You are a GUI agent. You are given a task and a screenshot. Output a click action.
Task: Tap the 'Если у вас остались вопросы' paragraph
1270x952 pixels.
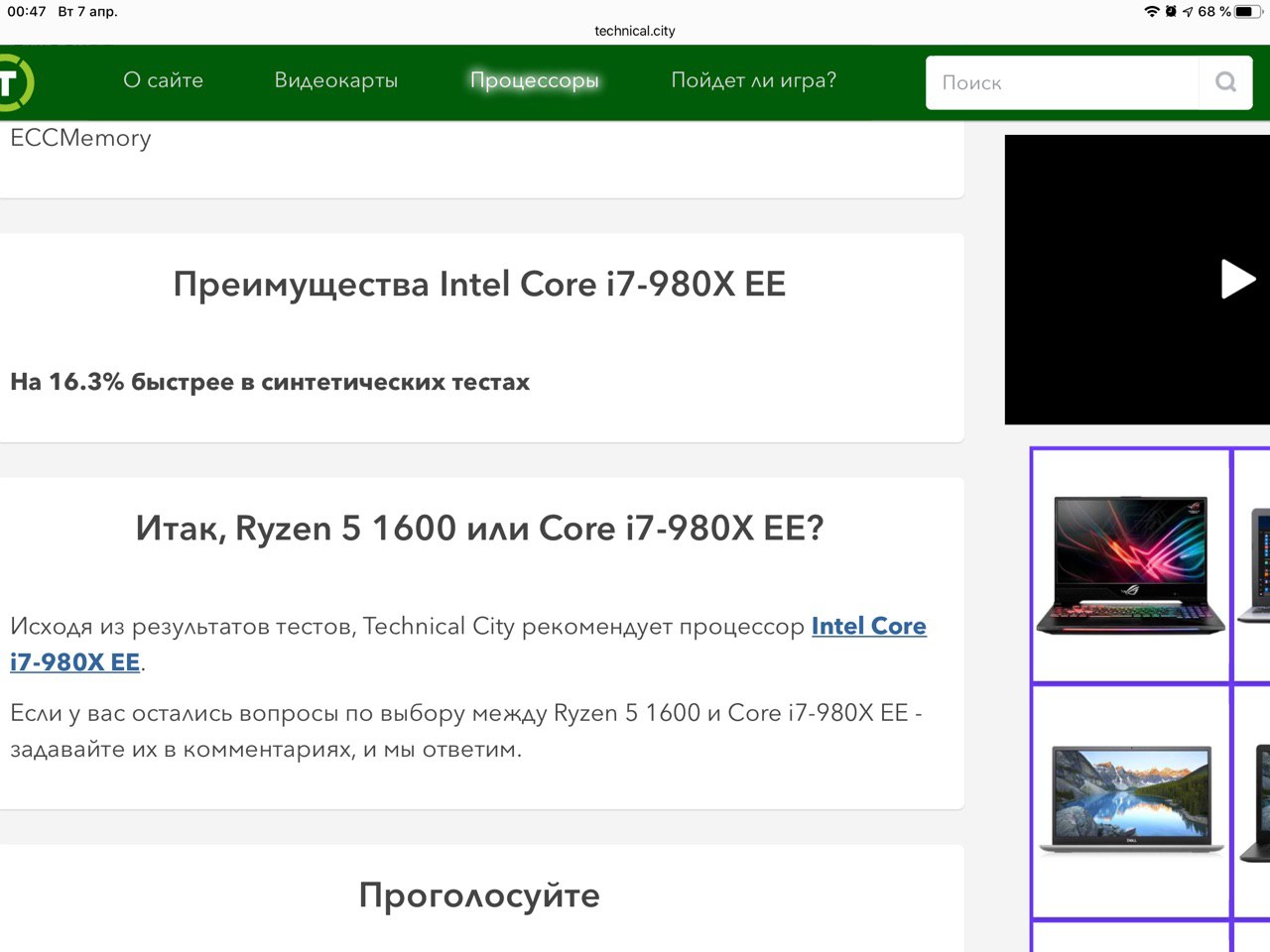(466, 731)
